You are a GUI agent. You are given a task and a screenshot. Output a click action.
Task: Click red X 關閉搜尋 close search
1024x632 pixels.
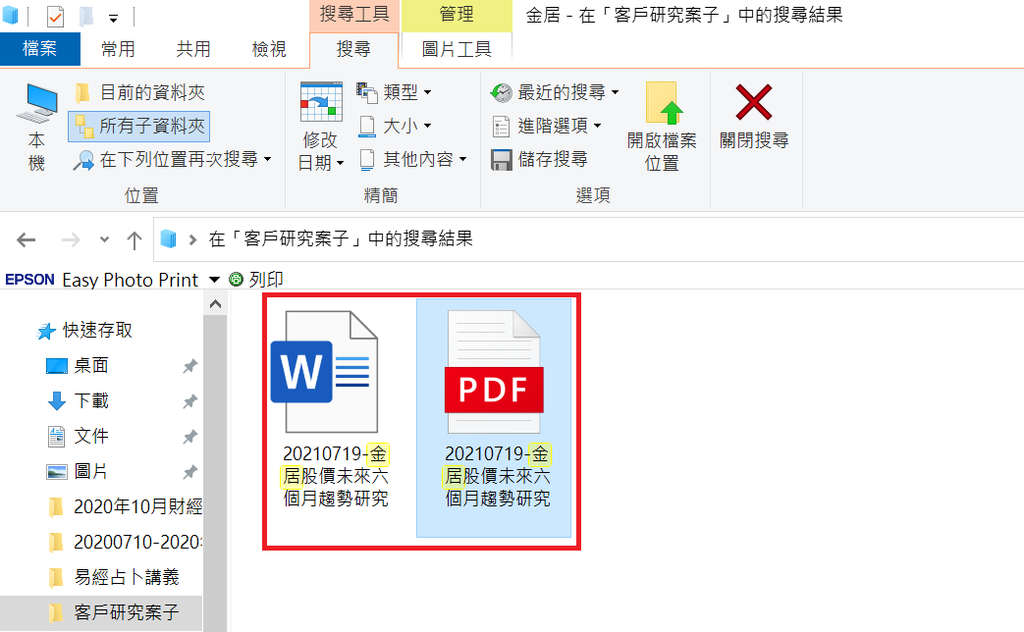(x=754, y=118)
